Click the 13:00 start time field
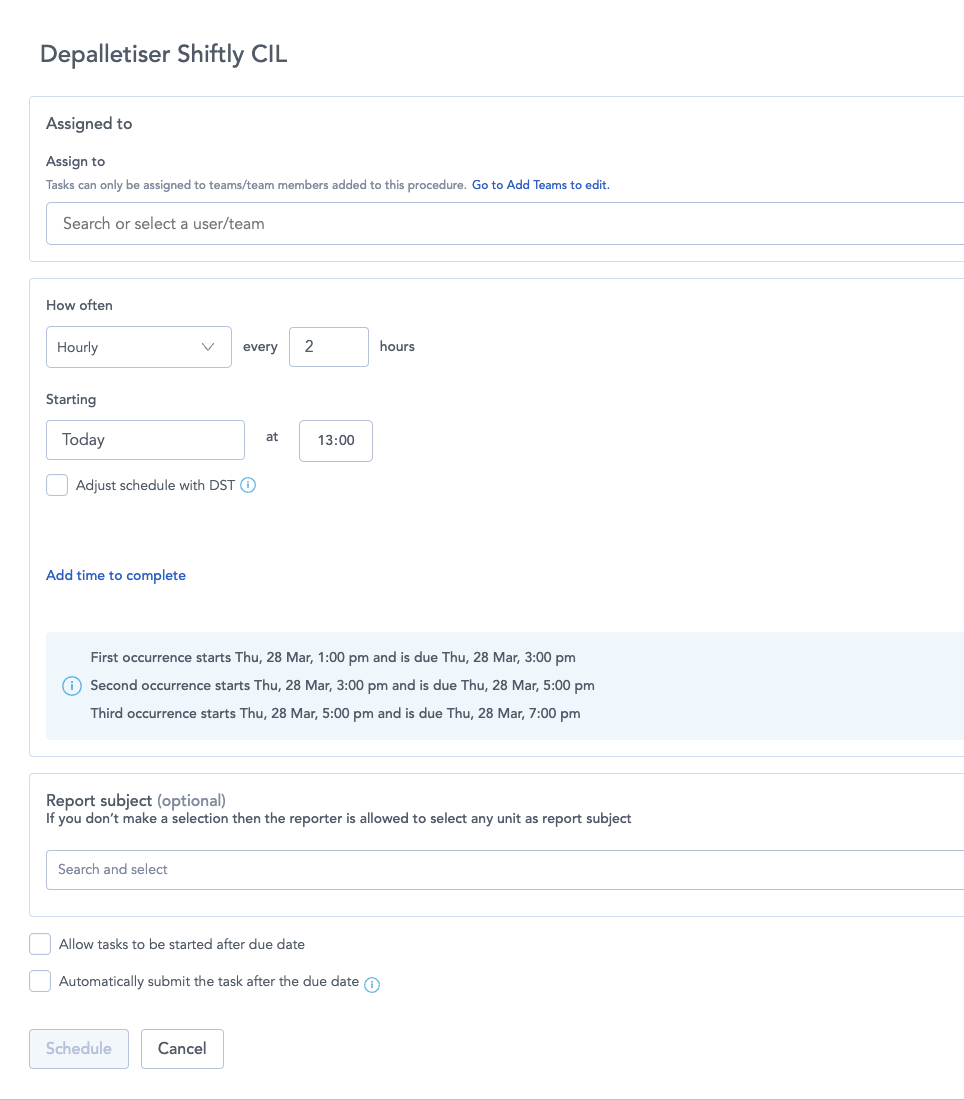Image resolution: width=964 pixels, height=1100 pixels. pos(336,441)
